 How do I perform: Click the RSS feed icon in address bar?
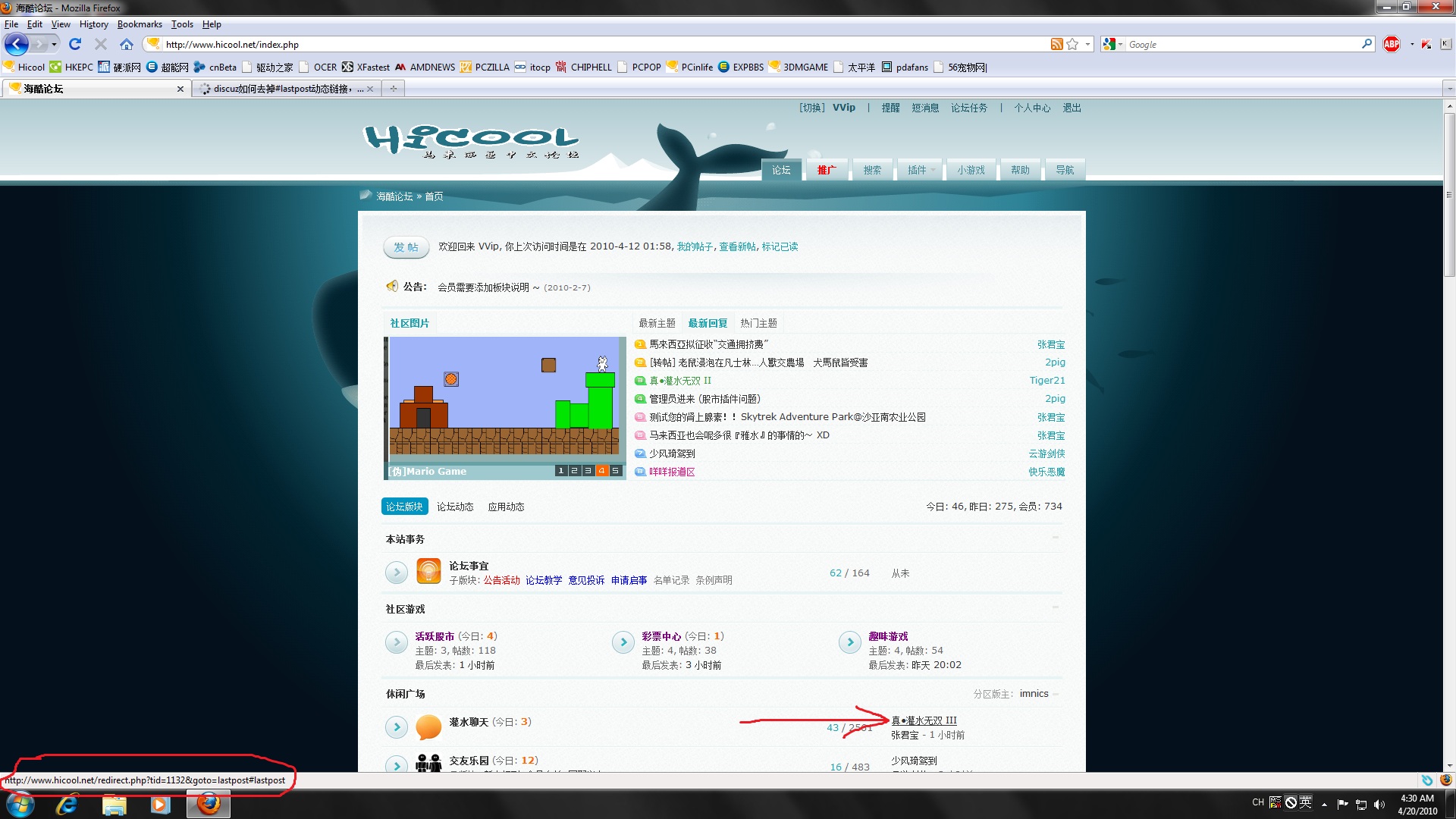pyautogui.click(x=1056, y=44)
